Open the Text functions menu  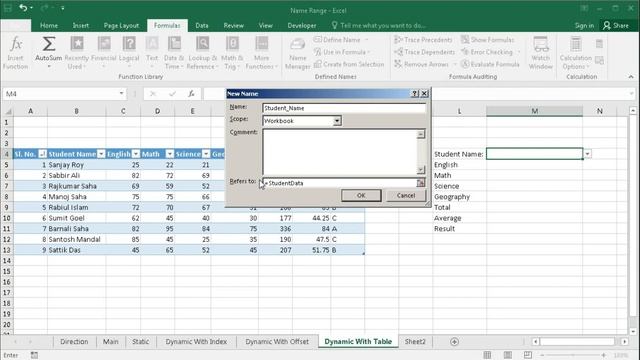coord(152,53)
